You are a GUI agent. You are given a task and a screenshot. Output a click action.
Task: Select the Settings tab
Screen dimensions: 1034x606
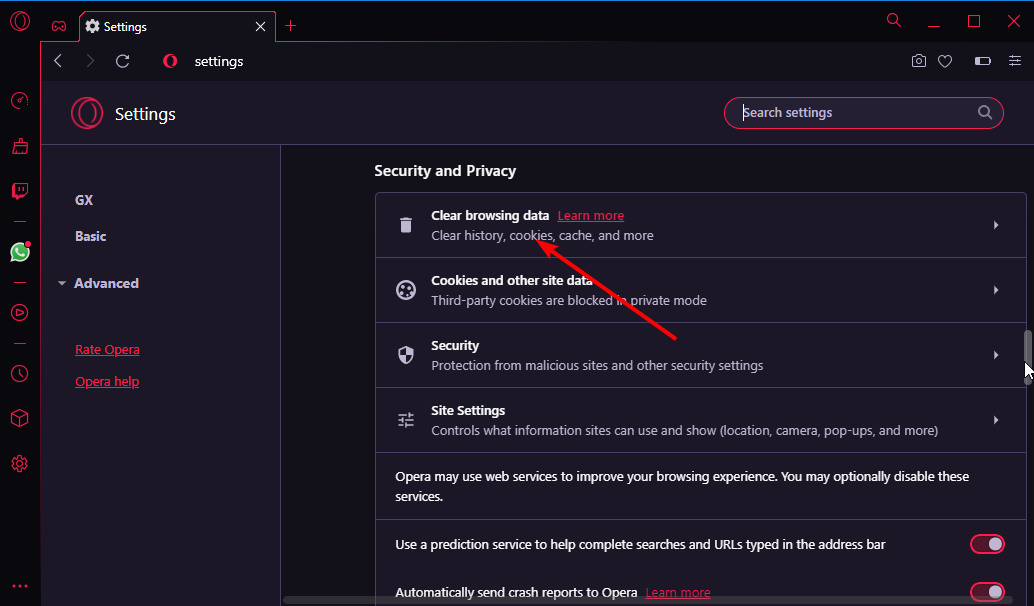pyautogui.click(x=177, y=26)
